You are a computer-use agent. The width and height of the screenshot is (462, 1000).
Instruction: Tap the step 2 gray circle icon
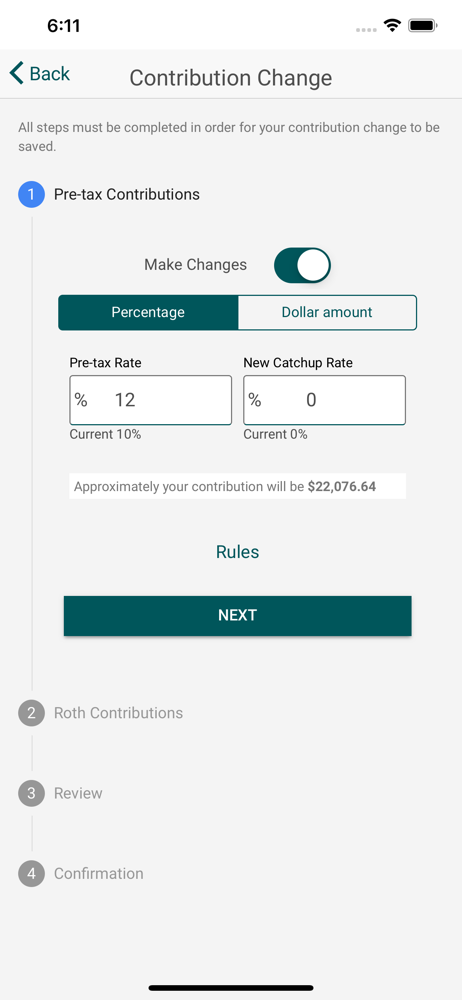point(31,712)
